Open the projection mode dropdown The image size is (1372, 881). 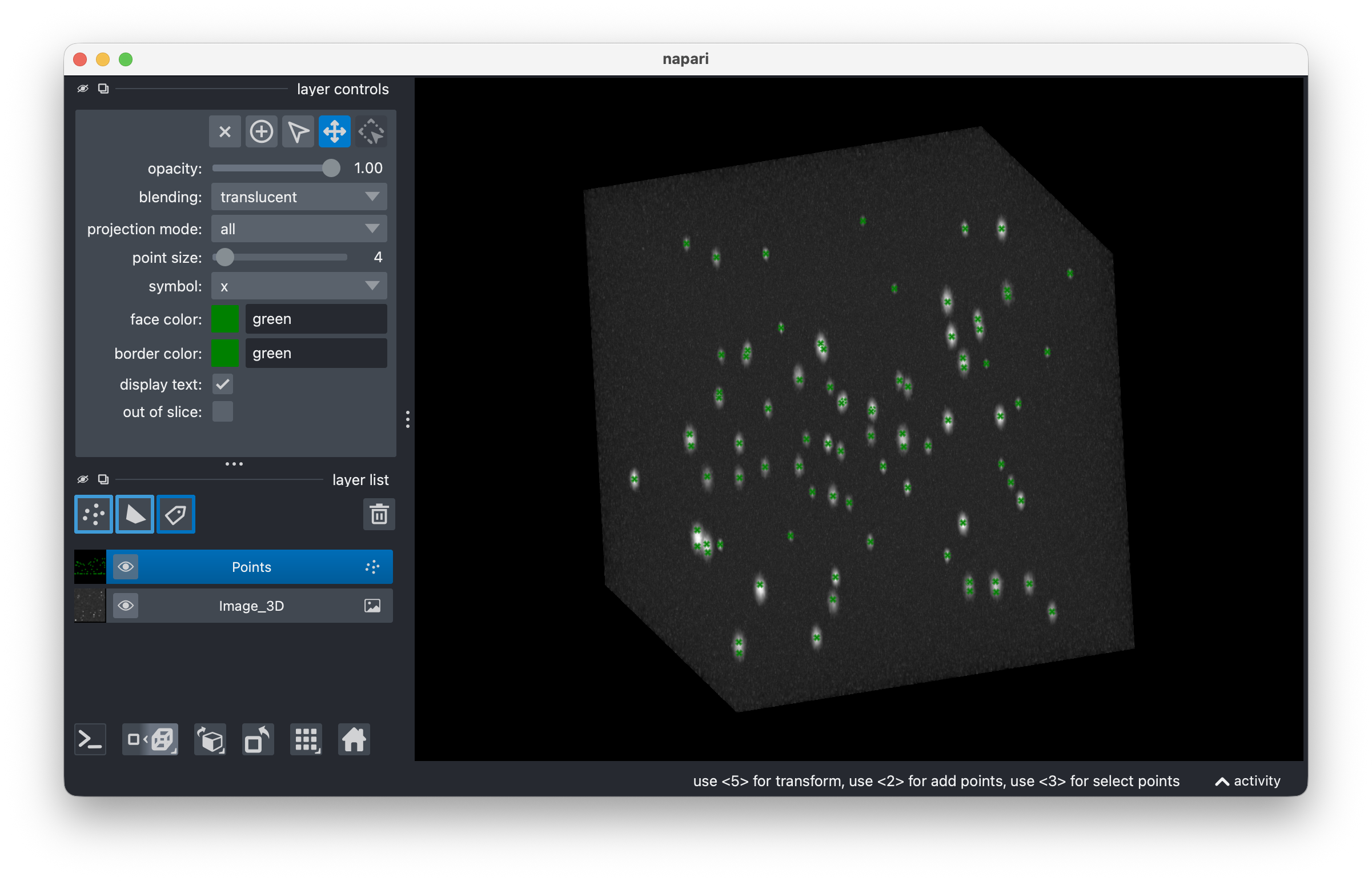pos(299,229)
